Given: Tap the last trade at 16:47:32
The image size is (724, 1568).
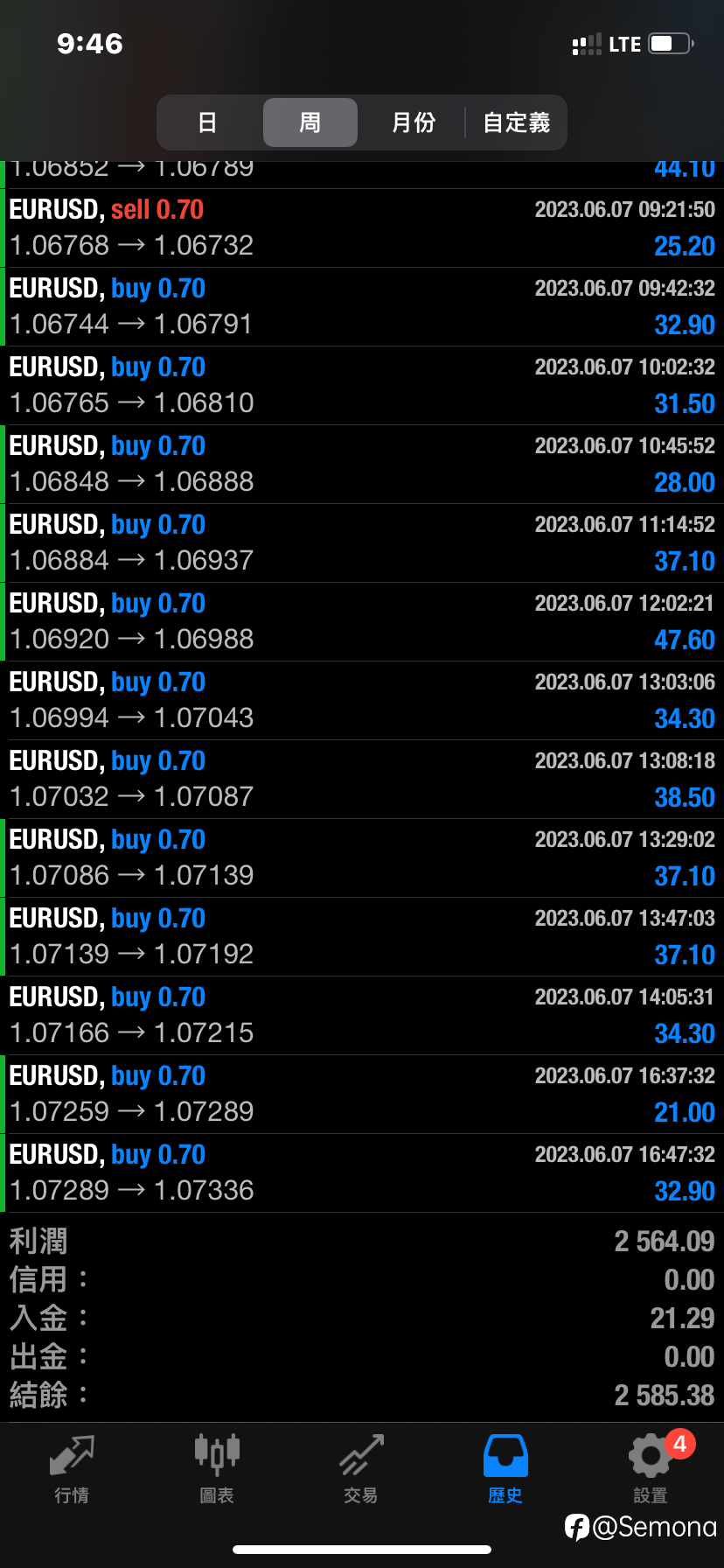Looking at the screenshot, I should pyautogui.click(x=362, y=1172).
